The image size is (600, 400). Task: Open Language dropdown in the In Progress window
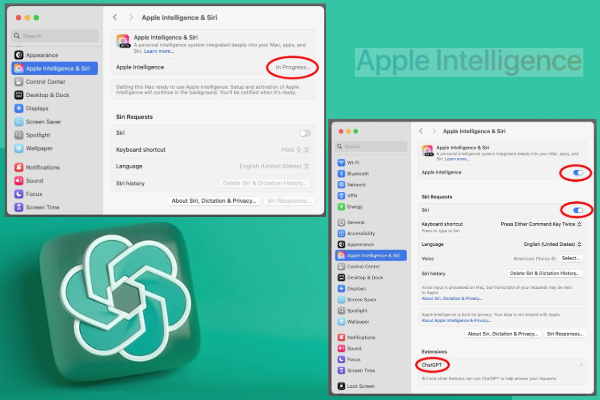coord(274,166)
